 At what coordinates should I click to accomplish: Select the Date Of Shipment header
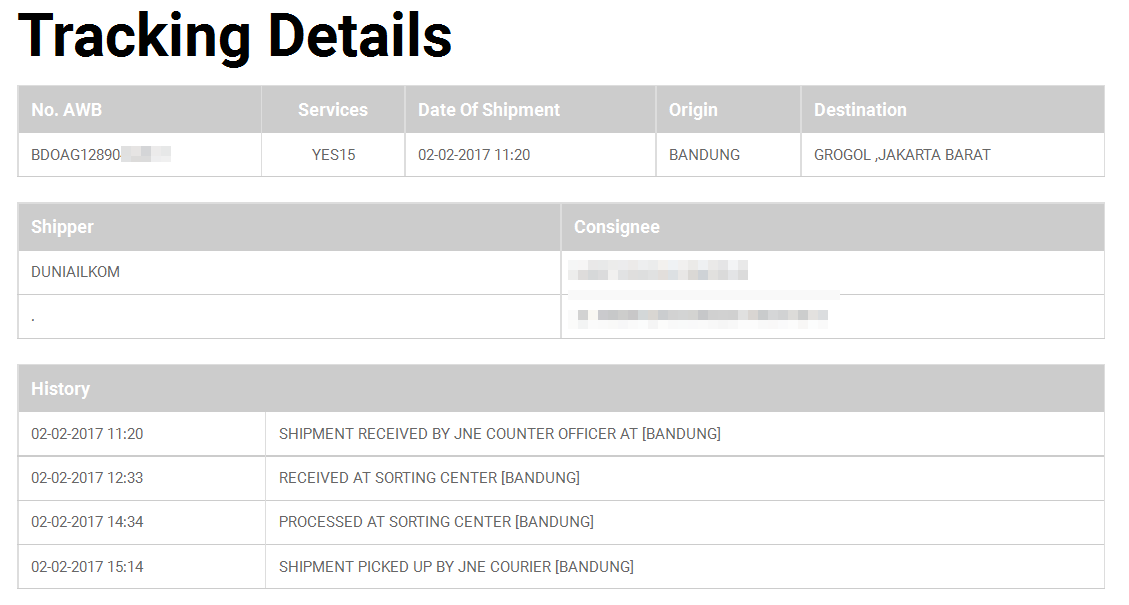[489, 109]
